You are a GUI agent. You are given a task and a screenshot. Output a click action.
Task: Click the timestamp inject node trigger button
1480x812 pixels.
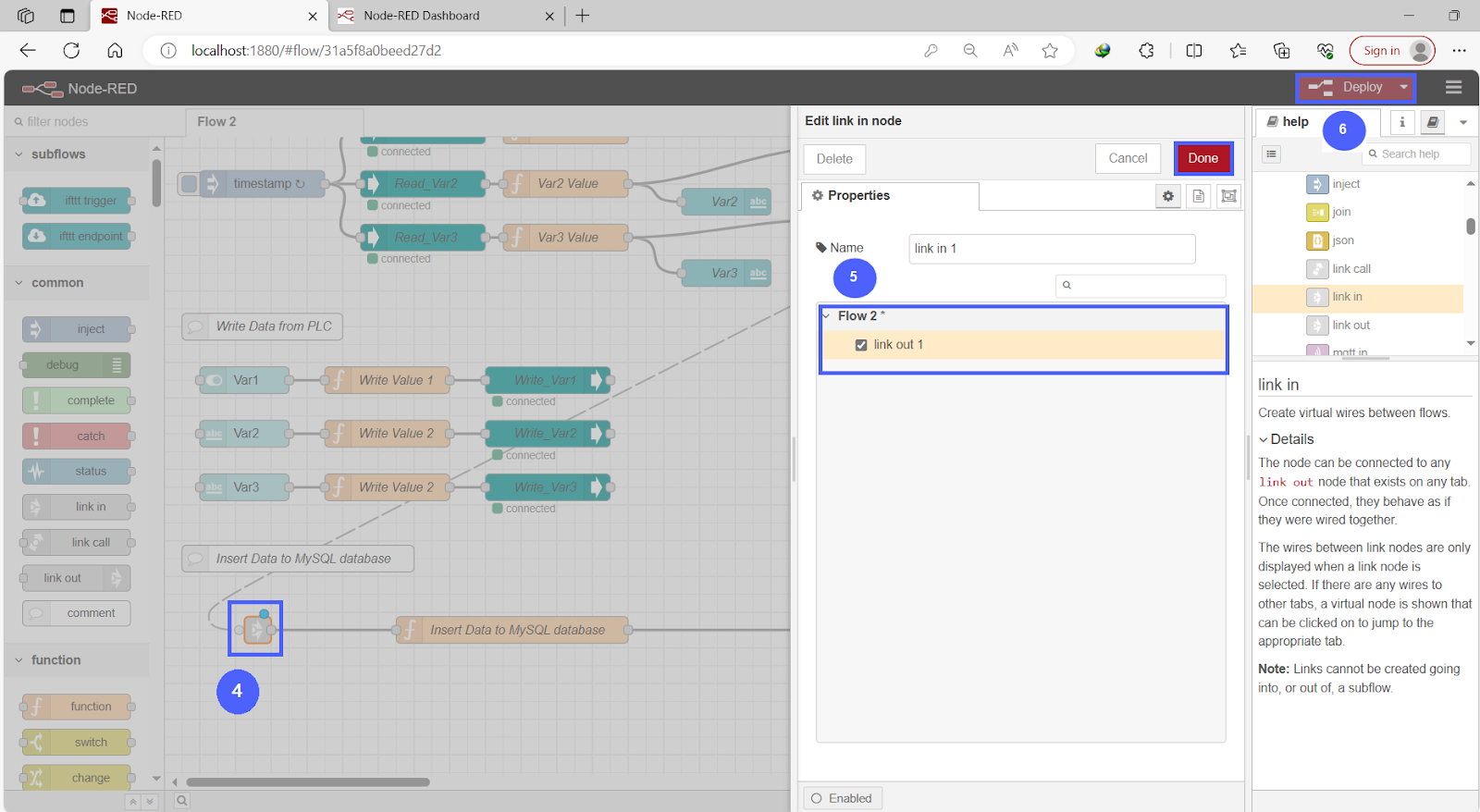click(x=190, y=184)
